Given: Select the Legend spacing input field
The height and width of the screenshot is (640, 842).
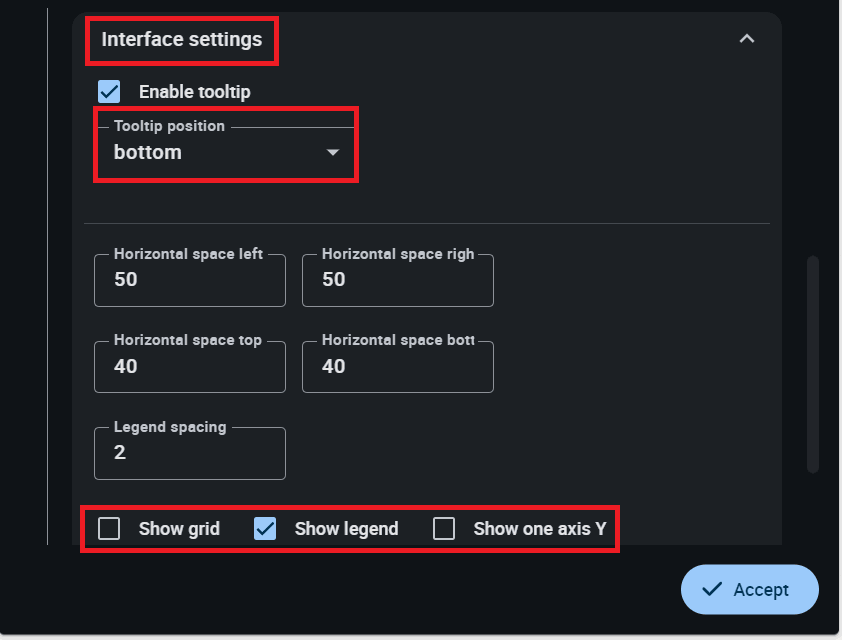Looking at the screenshot, I should click(189, 453).
